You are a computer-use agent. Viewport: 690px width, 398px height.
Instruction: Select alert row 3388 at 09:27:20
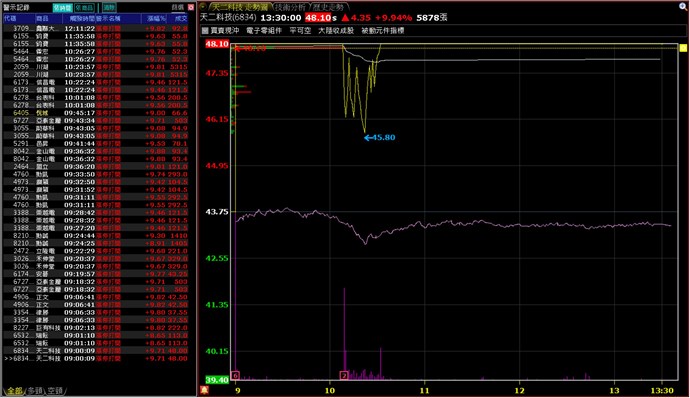pos(95,228)
